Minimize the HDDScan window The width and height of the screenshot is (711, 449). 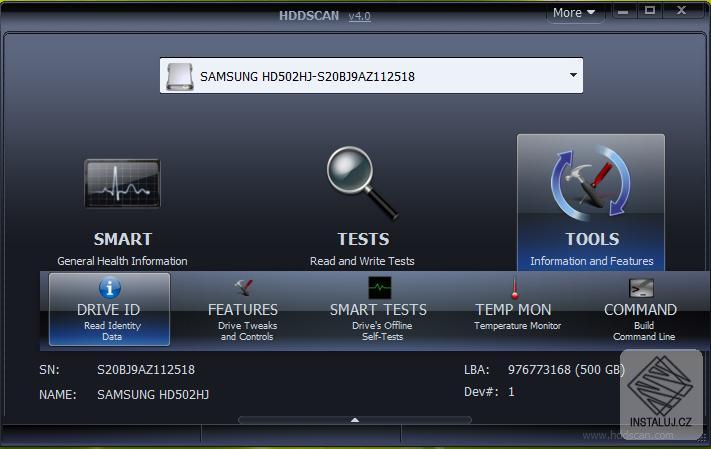[x=623, y=11]
